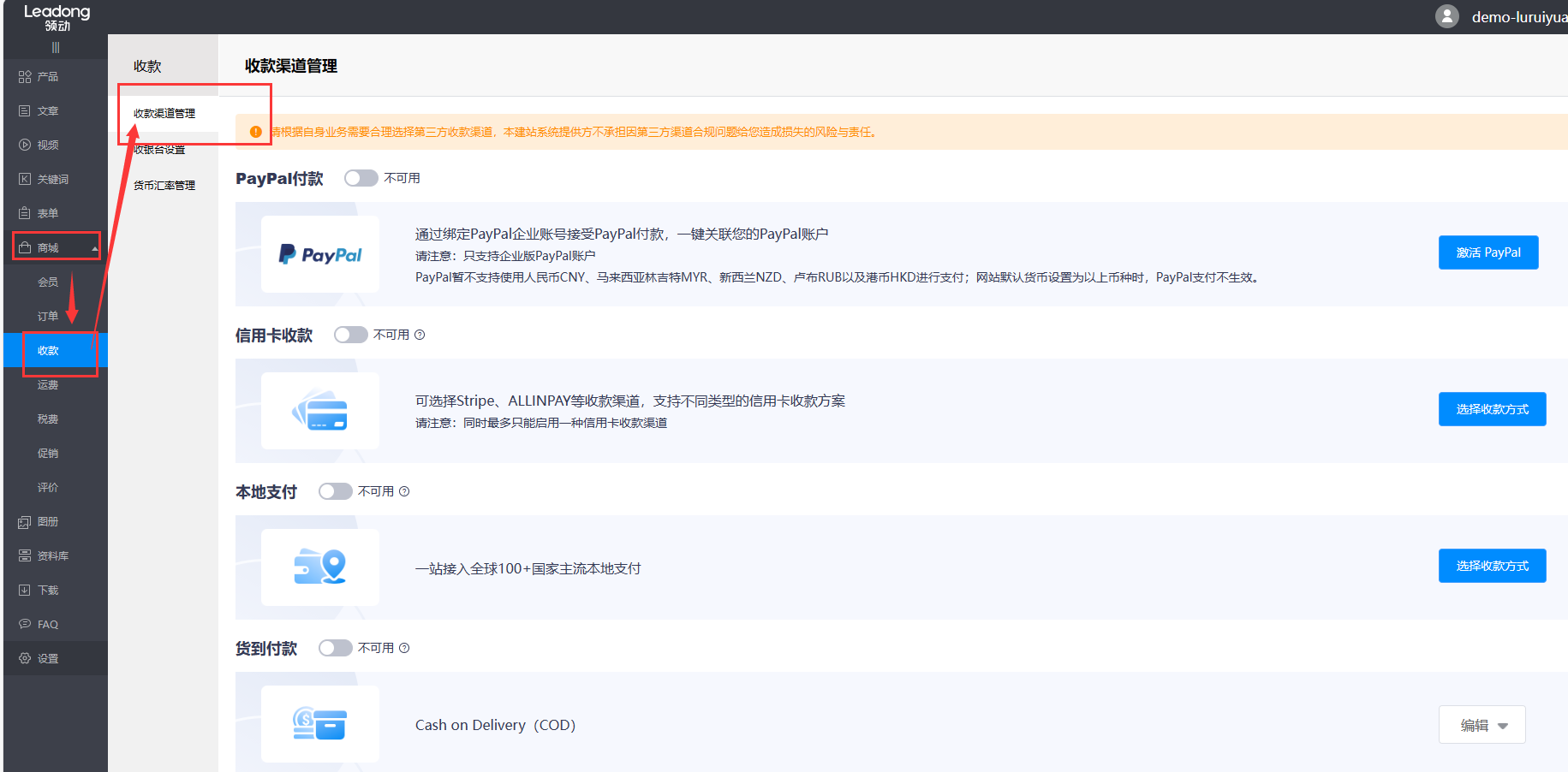Click 选择收款方式 button for 本地支付

[1491, 566]
